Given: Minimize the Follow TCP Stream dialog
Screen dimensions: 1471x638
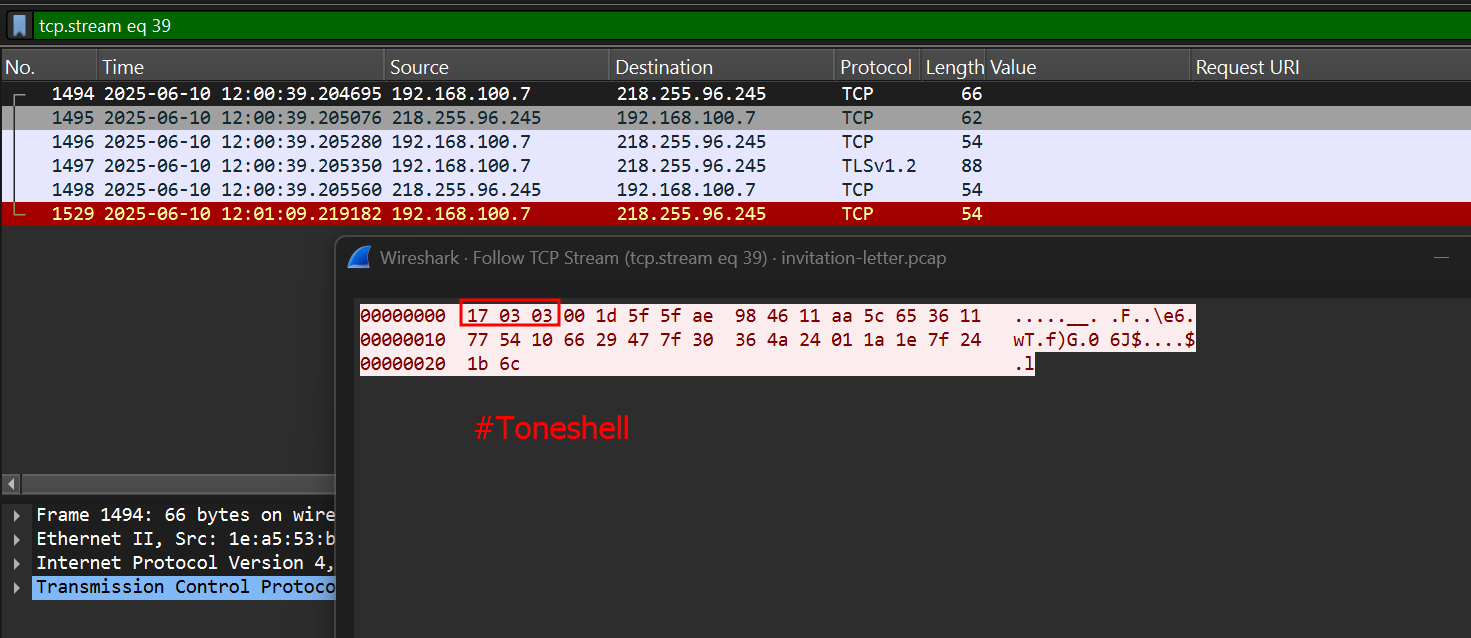Looking at the screenshot, I should pos(1441,258).
